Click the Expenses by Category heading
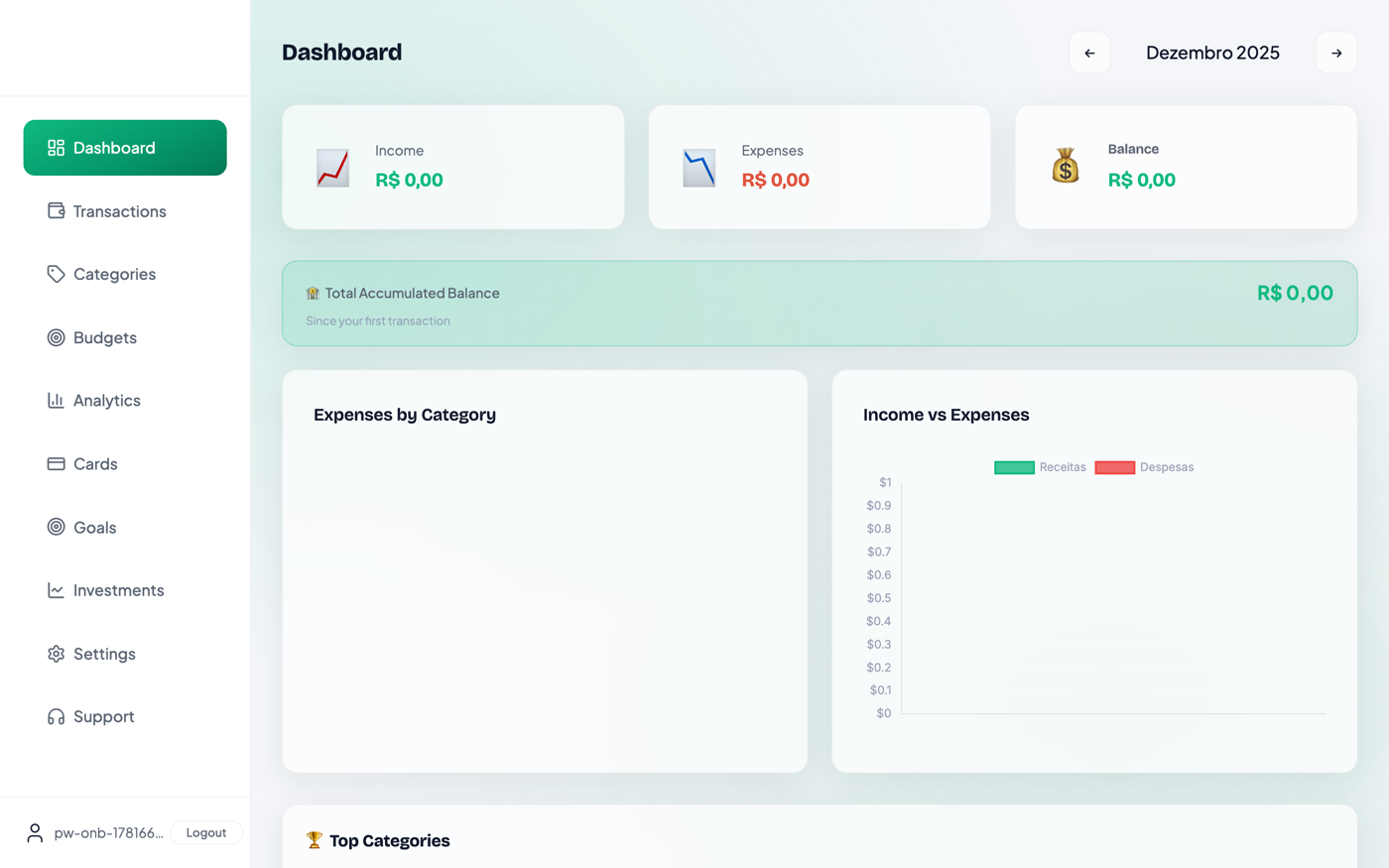Image resolution: width=1389 pixels, height=868 pixels. 405,415
